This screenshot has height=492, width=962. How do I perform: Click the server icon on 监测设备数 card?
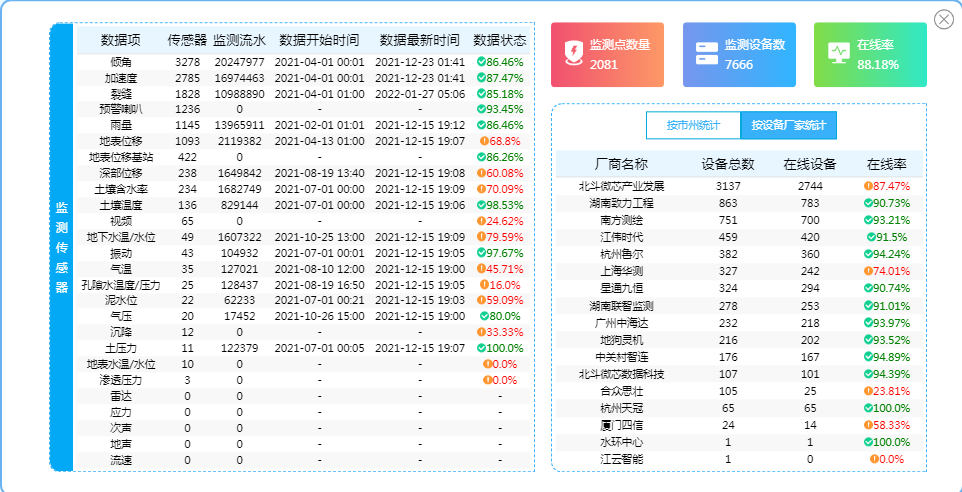[707, 54]
